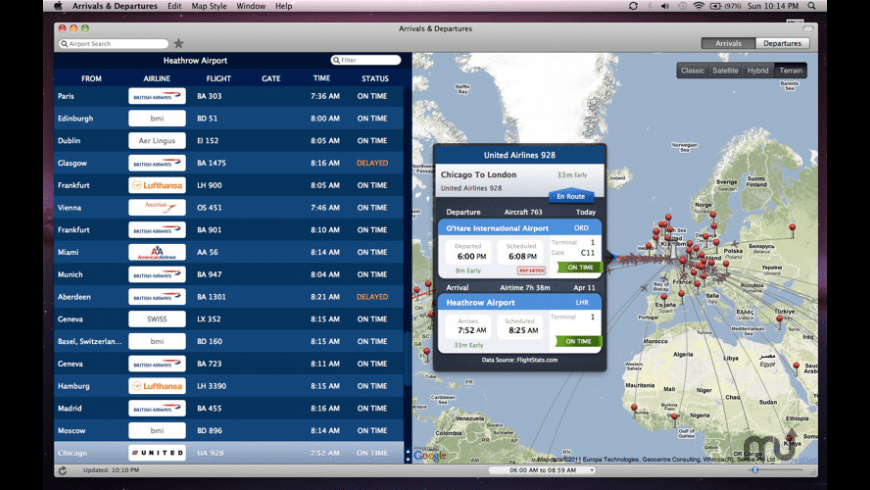
Task: Open the time range dropdown 06:00 AM to 08:59 AM
Action: pyautogui.click(x=542, y=470)
